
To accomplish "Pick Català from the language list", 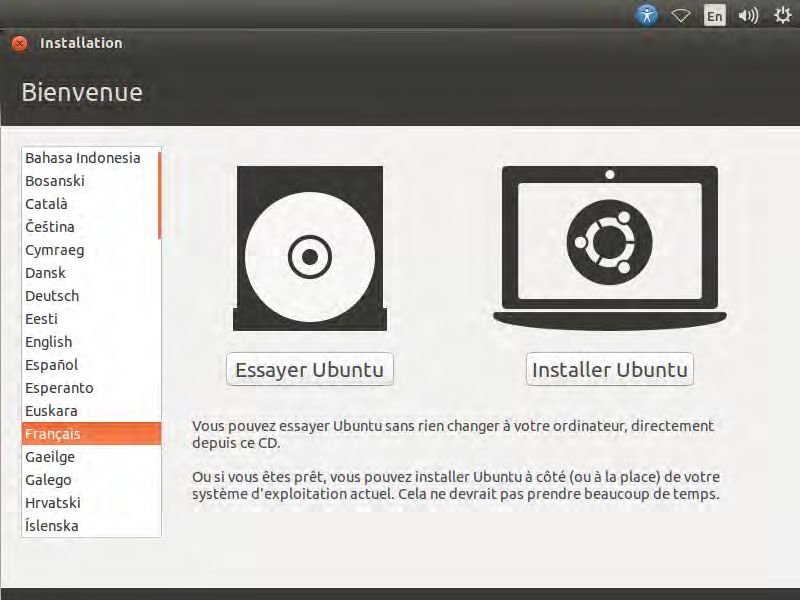I will click(47, 204).
